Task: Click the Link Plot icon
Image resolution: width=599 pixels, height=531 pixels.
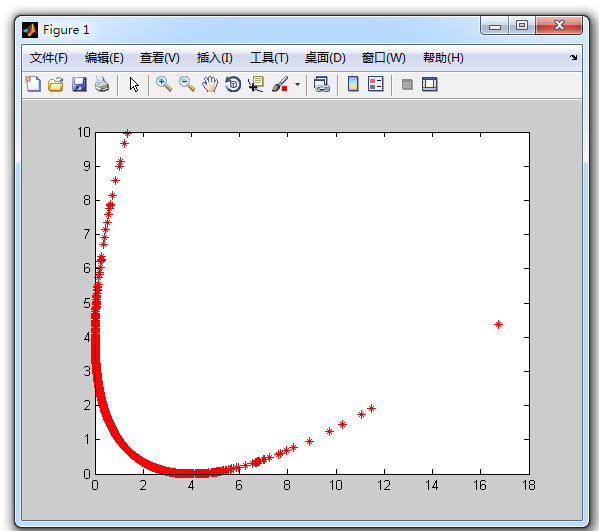Action: coord(321,84)
